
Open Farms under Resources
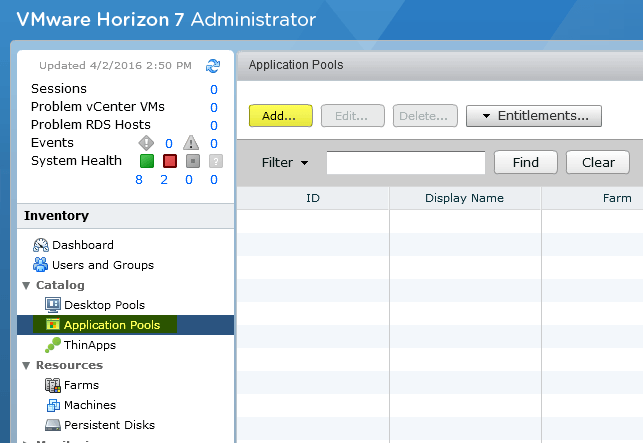(81, 385)
